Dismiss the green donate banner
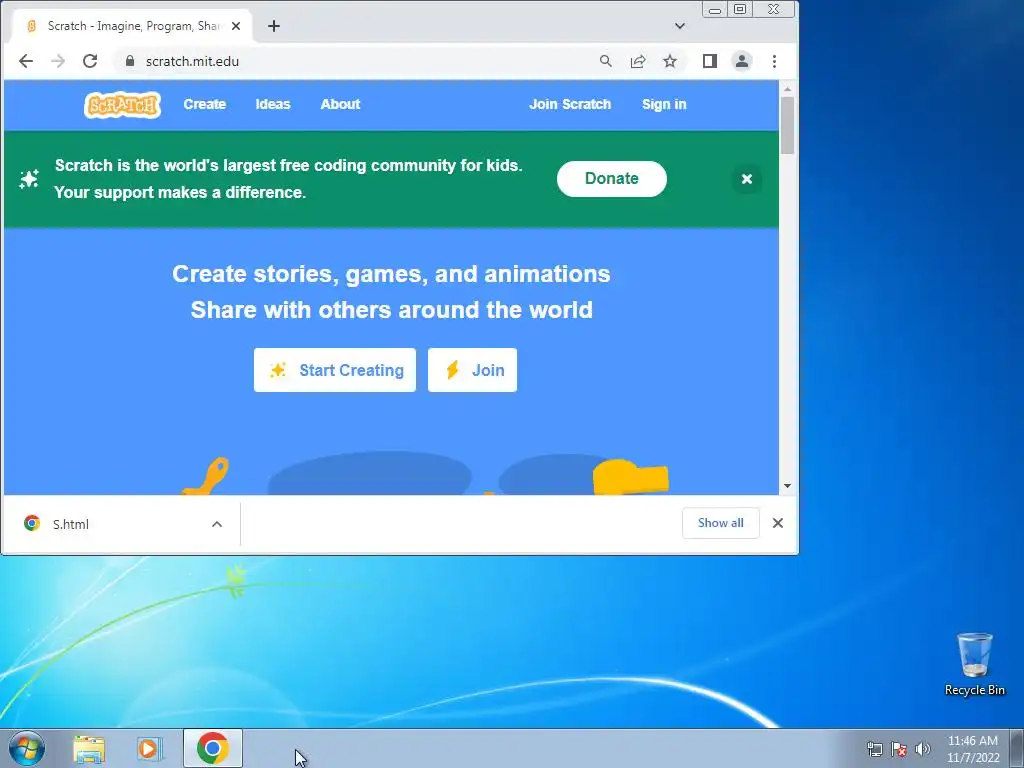The width and height of the screenshot is (1024, 768). tap(747, 179)
